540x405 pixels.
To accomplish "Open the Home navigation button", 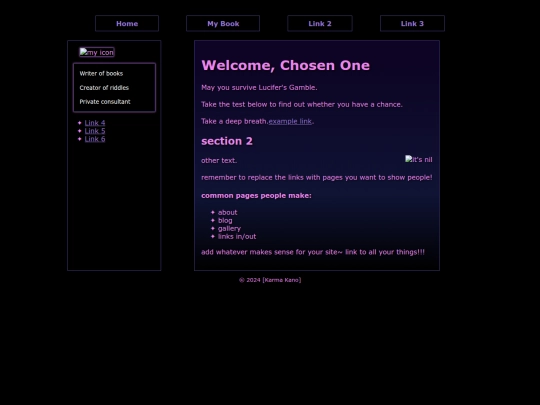I will tap(127, 23).
